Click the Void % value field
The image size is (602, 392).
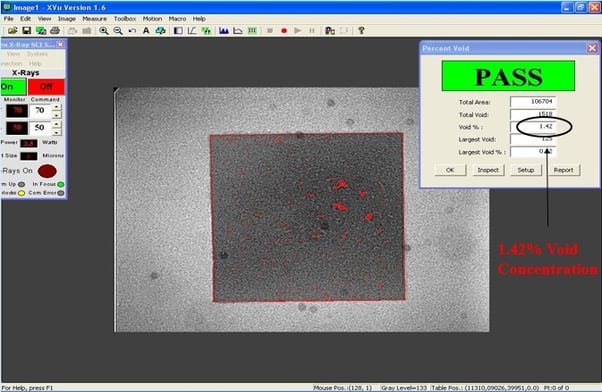click(x=533, y=127)
